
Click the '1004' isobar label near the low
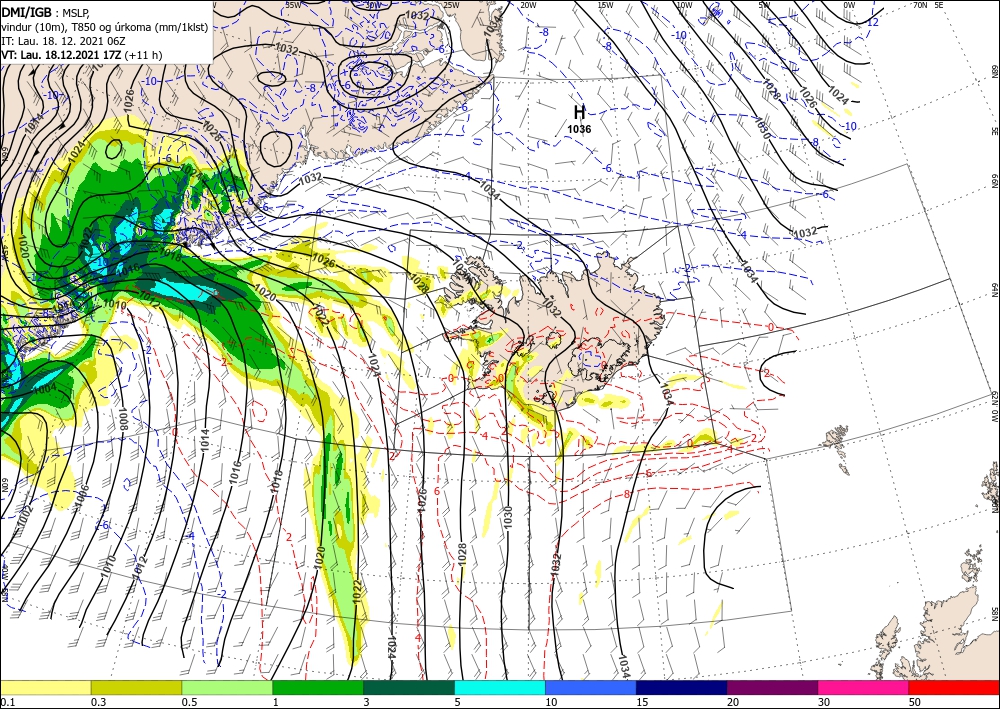point(45,388)
